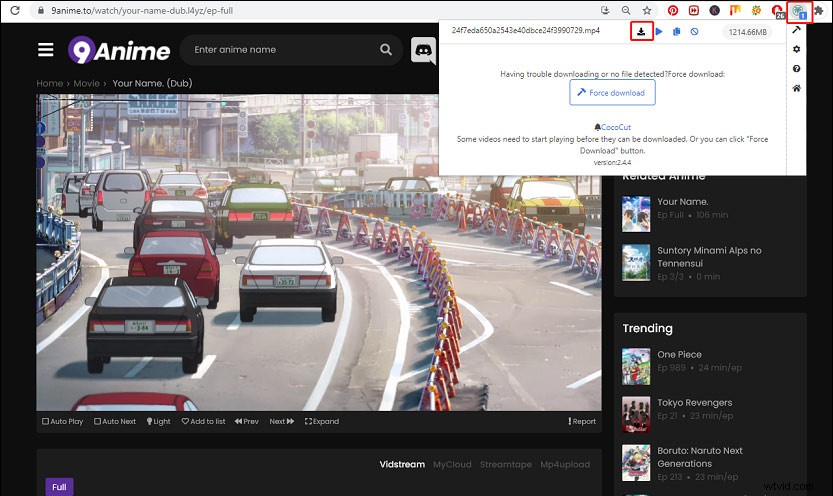Screen dimensions: 833x496
Task: Open the Chrome extensions puzzle menu
Action: [x=819, y=10]
